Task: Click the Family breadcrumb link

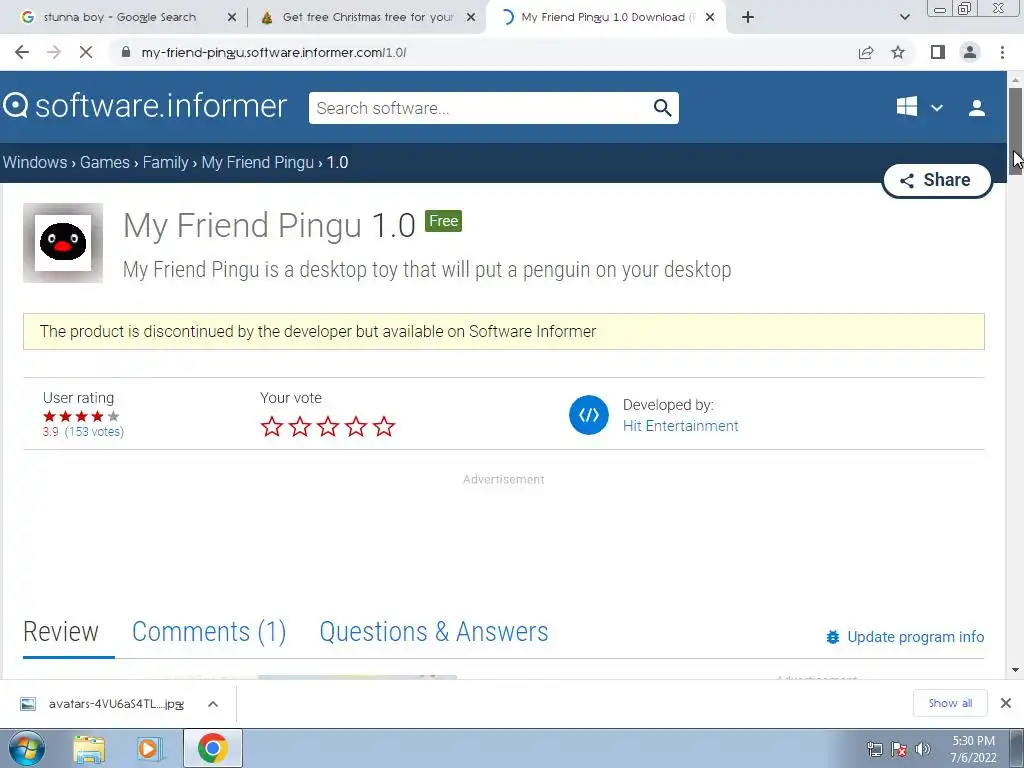Action: (x=165, y=162)
